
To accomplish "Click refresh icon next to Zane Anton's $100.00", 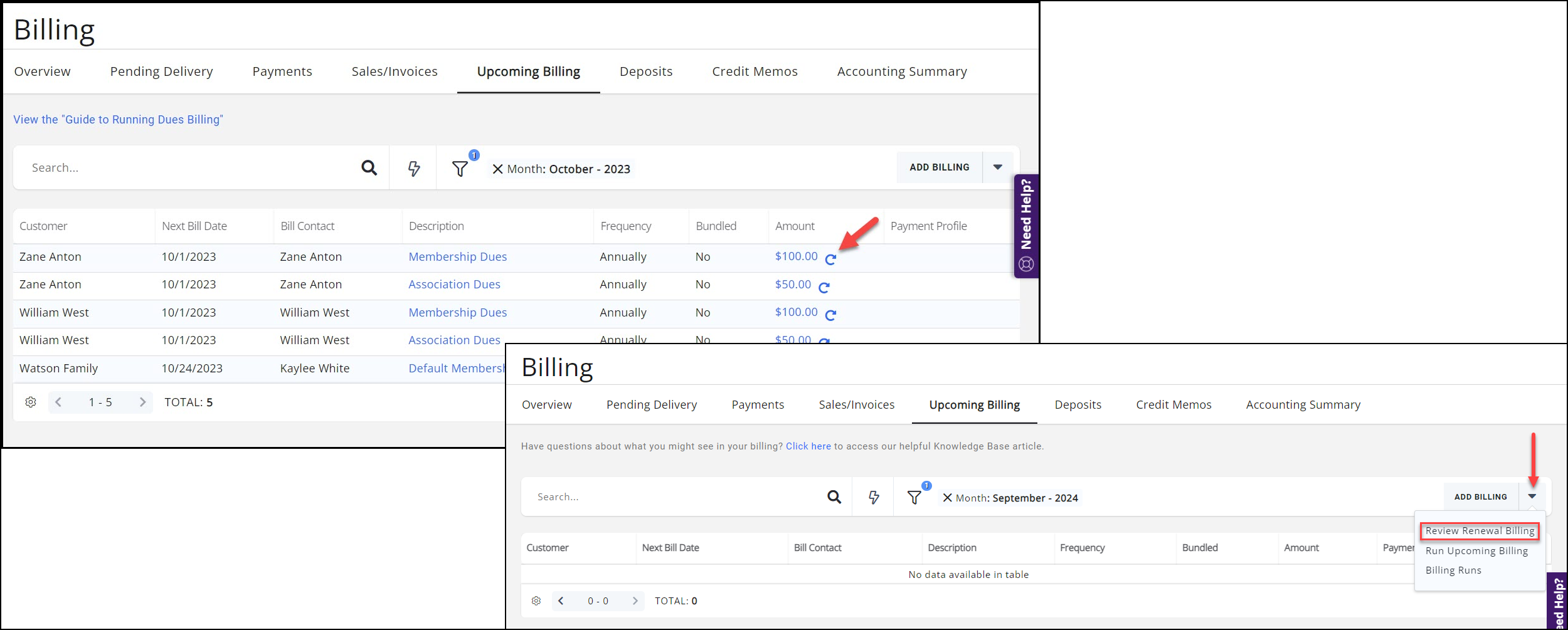I will (830, 260).
